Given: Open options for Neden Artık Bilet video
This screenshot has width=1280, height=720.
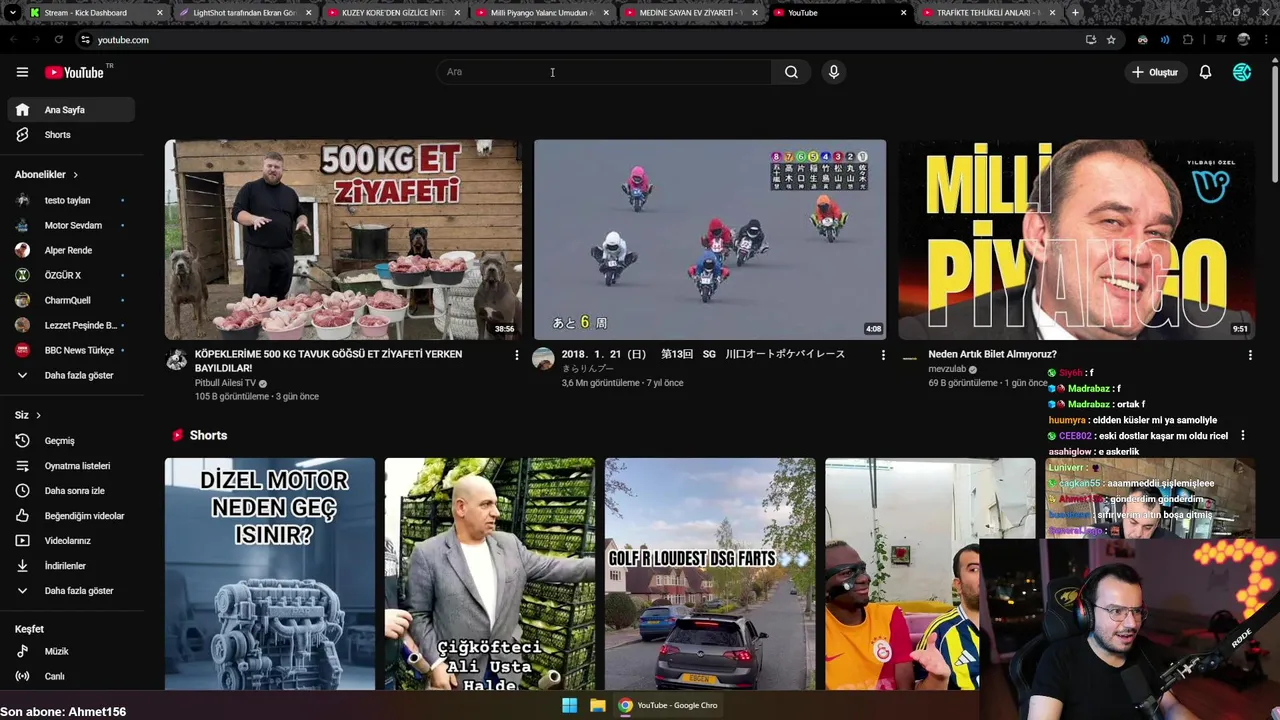Looking at the screenshot, I should 1250,355.
